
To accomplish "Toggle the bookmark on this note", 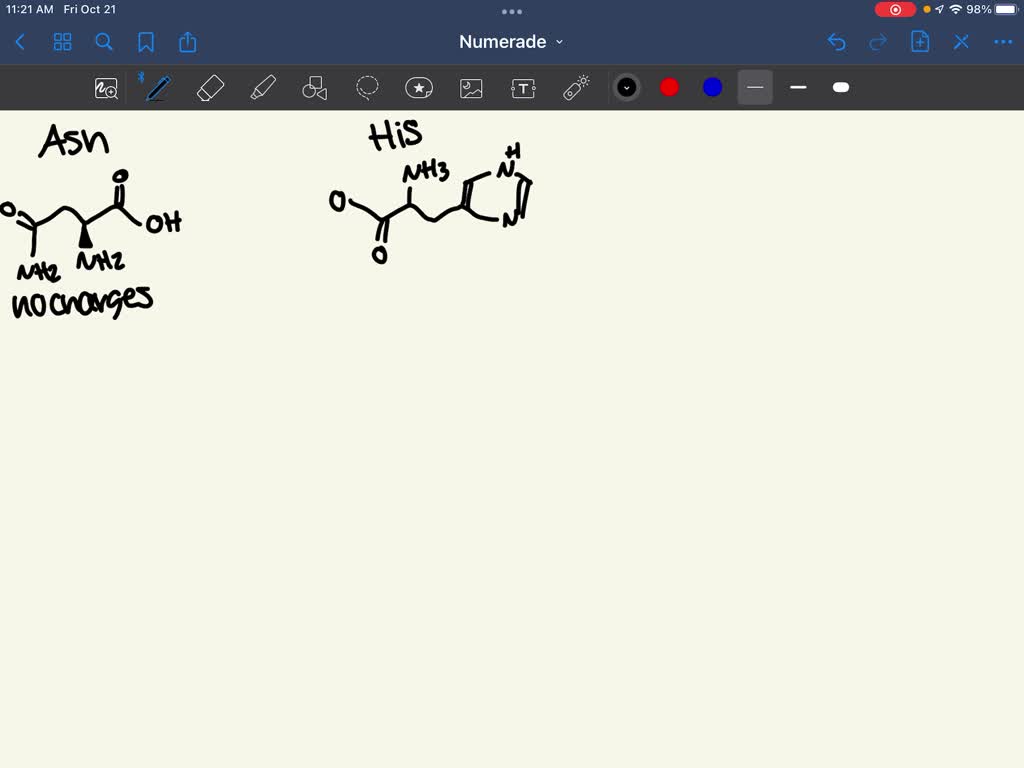I will coord(146,42).
